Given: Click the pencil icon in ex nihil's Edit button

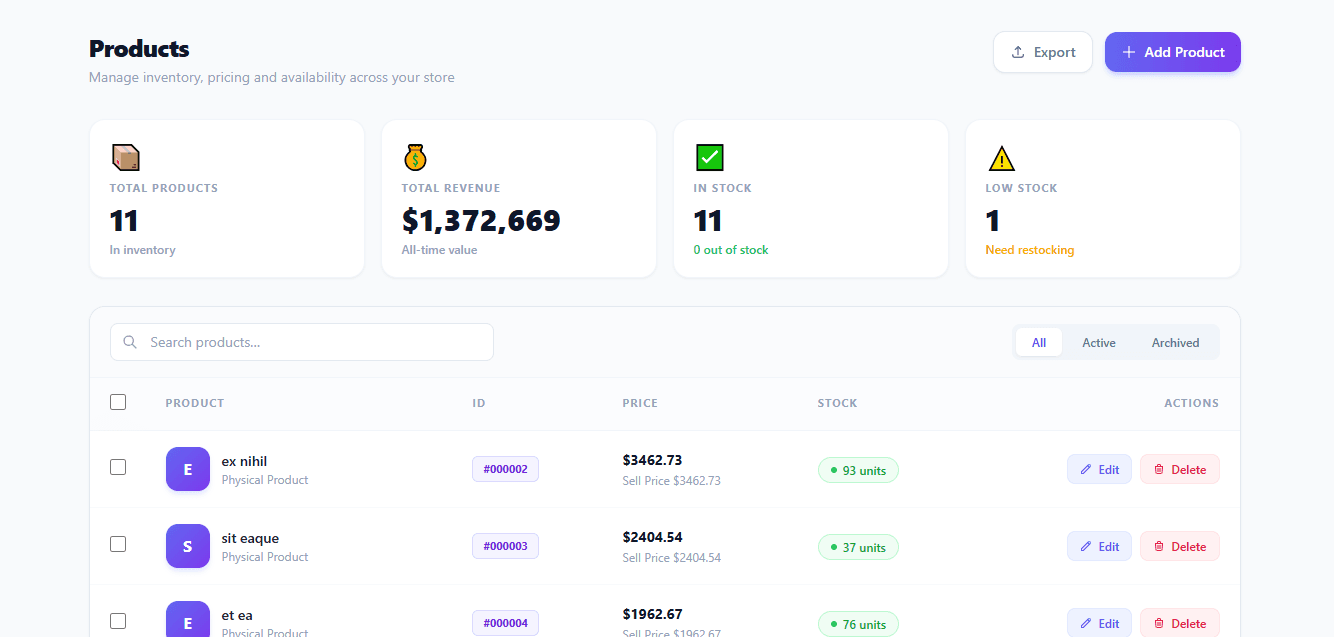Looking at the screenshot, I should point(1084,468).
